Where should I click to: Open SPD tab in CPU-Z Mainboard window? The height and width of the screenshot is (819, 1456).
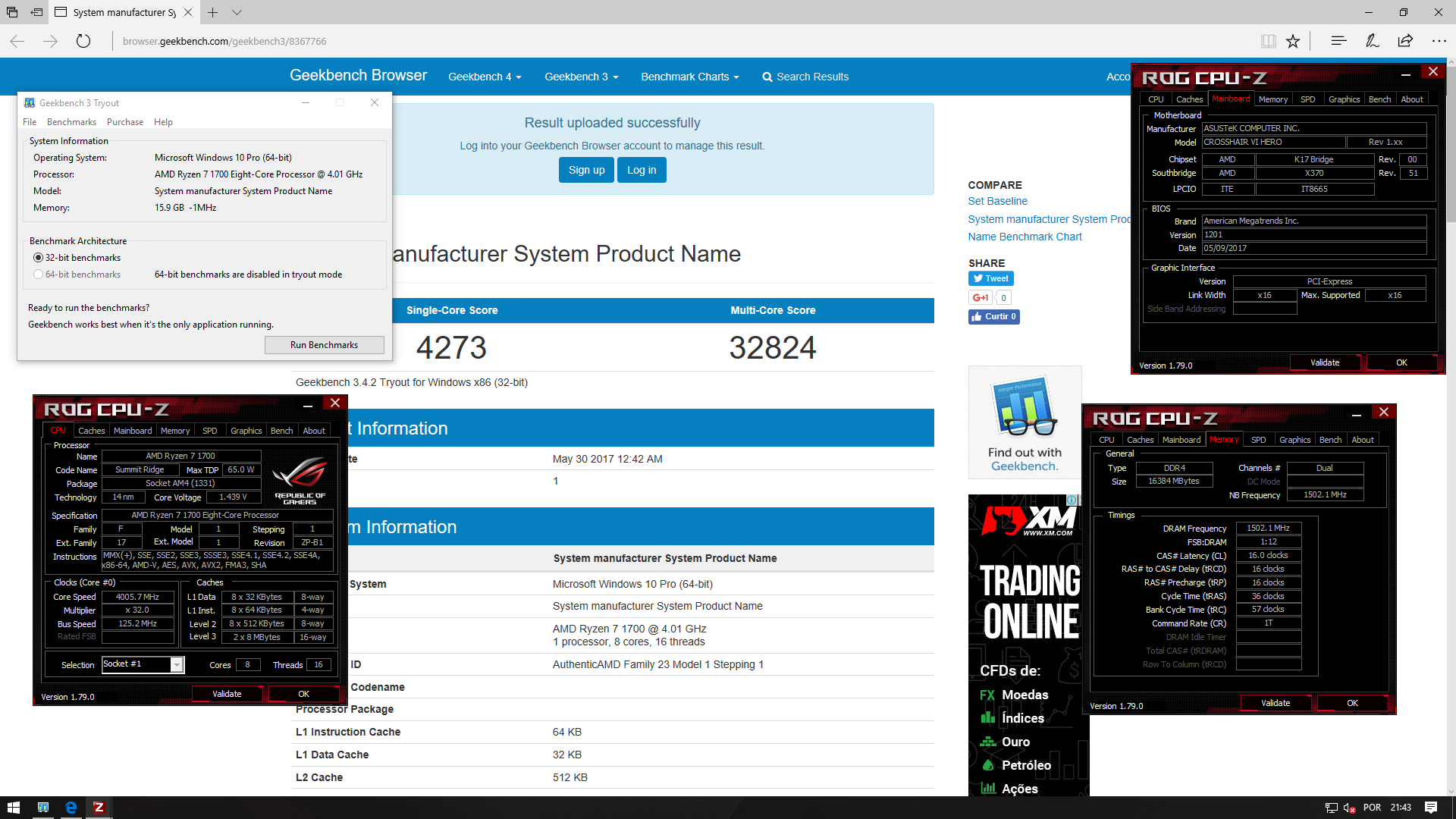click(1308, 99)
